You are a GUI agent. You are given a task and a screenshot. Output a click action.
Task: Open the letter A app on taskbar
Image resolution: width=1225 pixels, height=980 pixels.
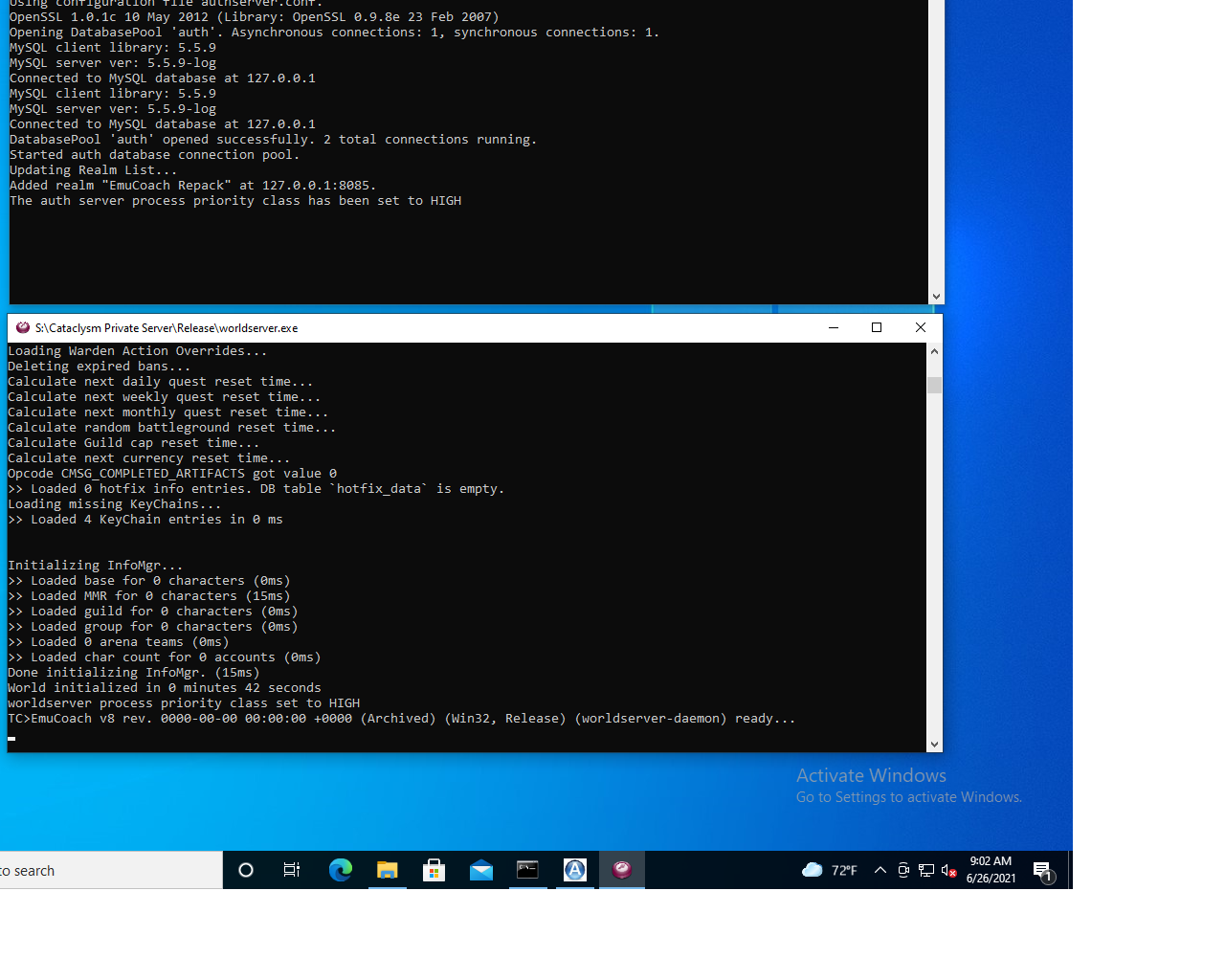click(x=574, y=870)
